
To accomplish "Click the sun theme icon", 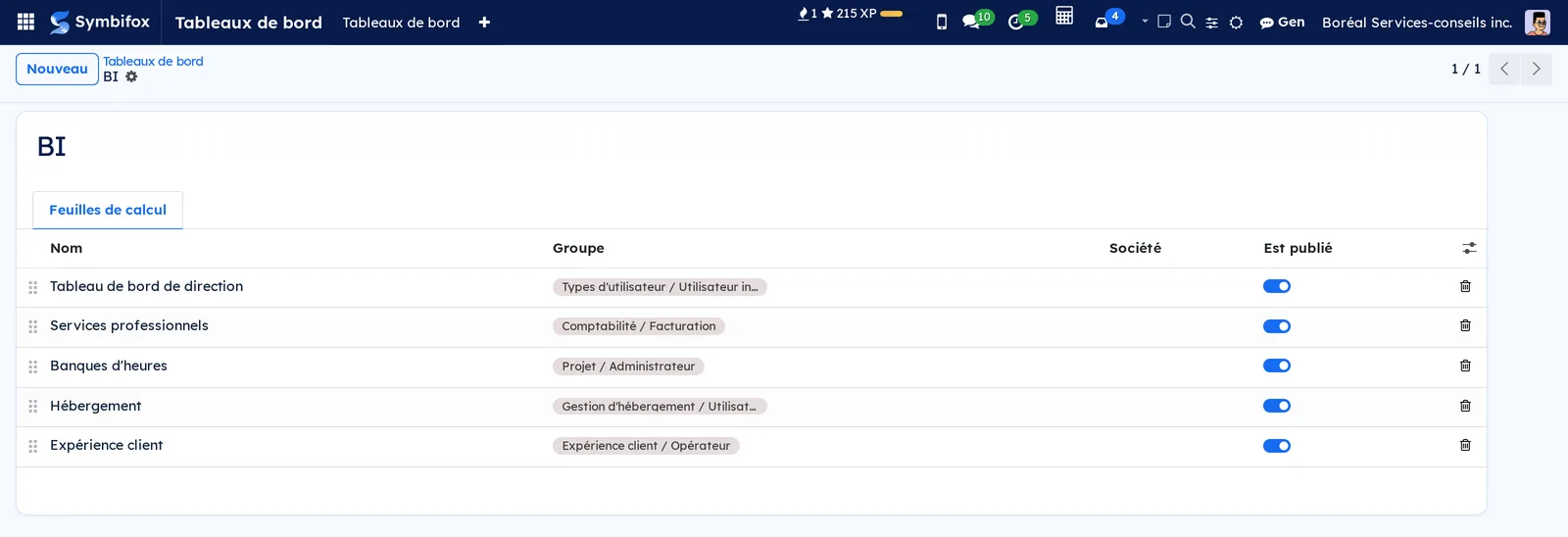I will (1237, 23).
